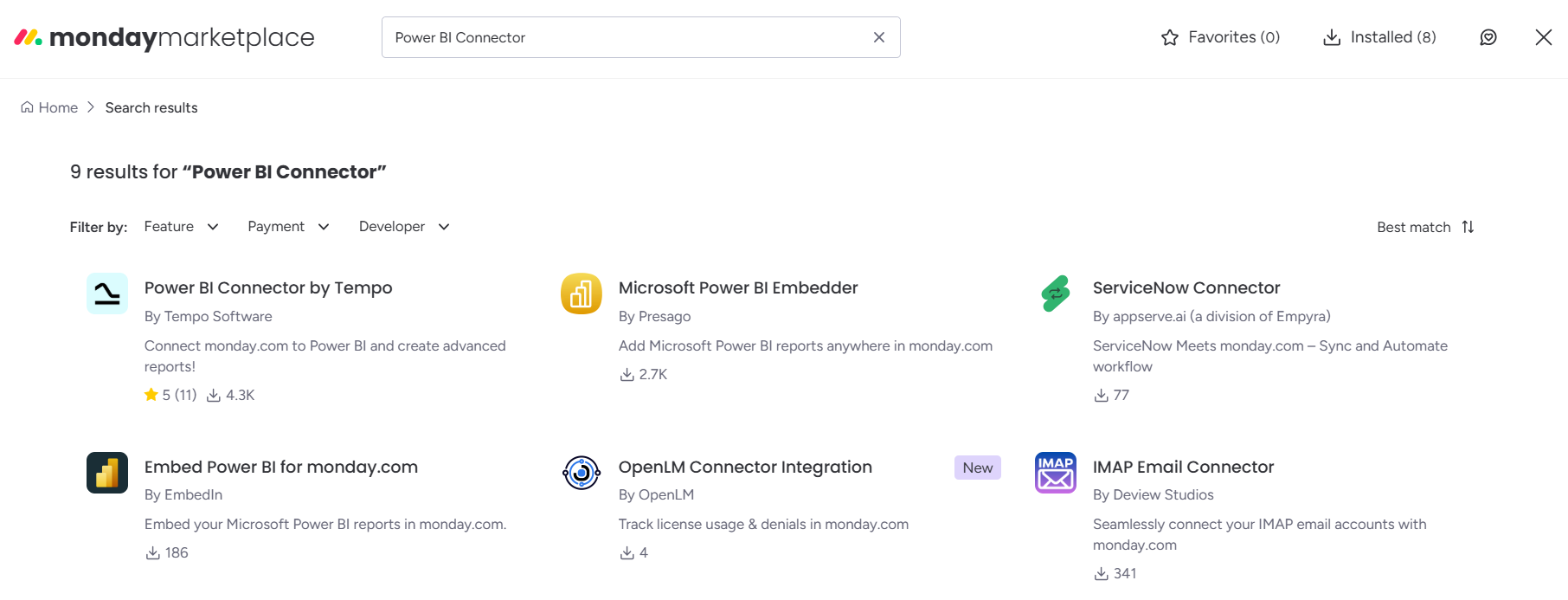Close the marketplace window
The height and width of the screenshot is (600, 1568).
[1544, 37]
